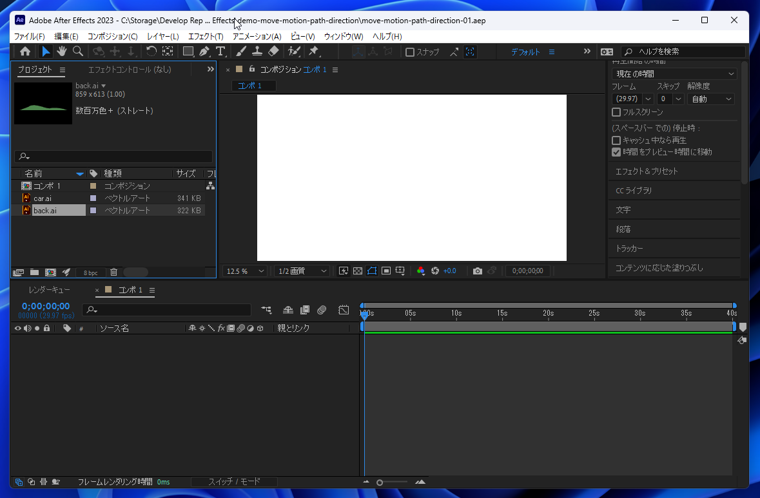
Task: Switch to the レンダーキュー tab
Action: [49, 290]
